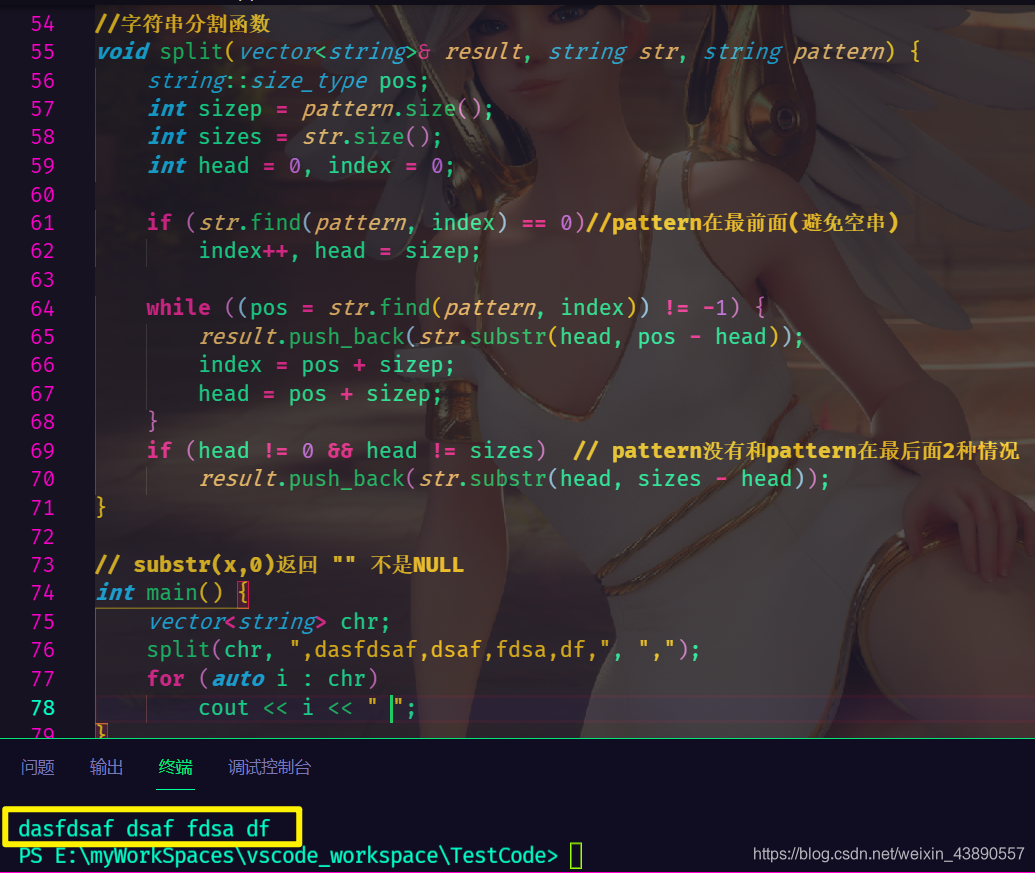Click the opening brace after main()

coord(243,593)
